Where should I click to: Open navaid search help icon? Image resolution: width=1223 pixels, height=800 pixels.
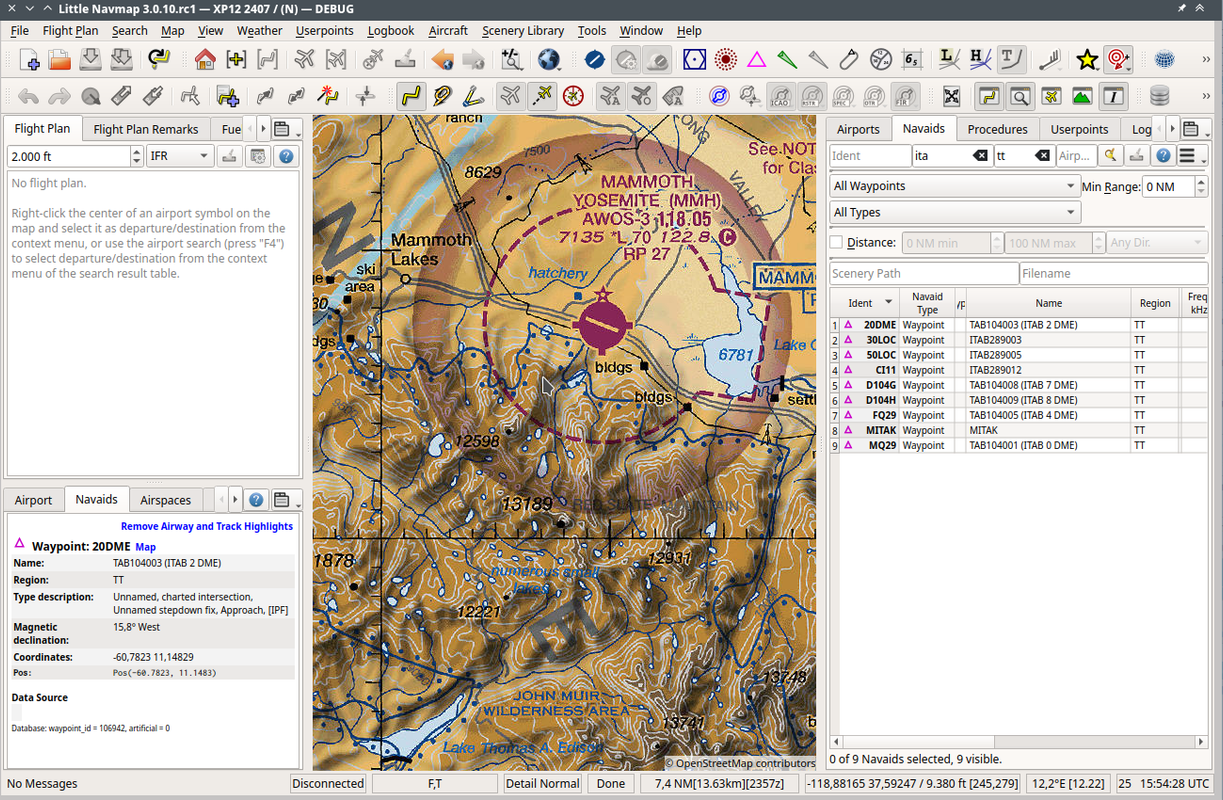coord(1164,156)
